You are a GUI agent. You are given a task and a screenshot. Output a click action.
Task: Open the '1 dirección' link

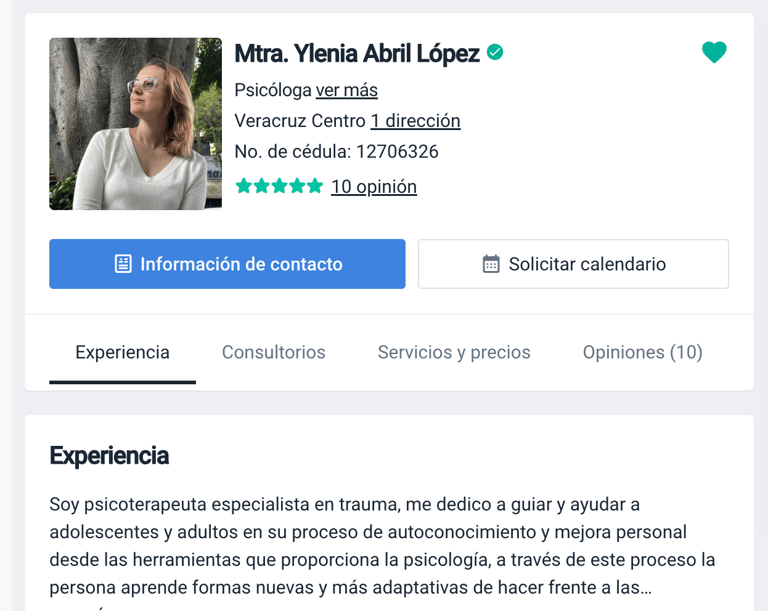click(x=415, y=121)
